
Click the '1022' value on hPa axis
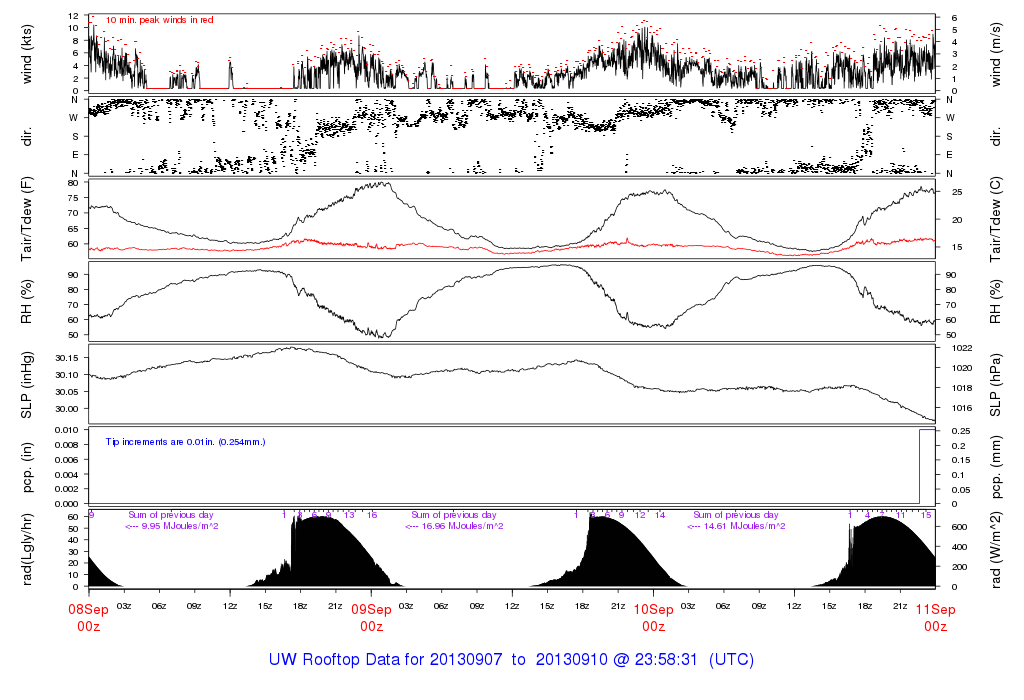tap(962, 348)
